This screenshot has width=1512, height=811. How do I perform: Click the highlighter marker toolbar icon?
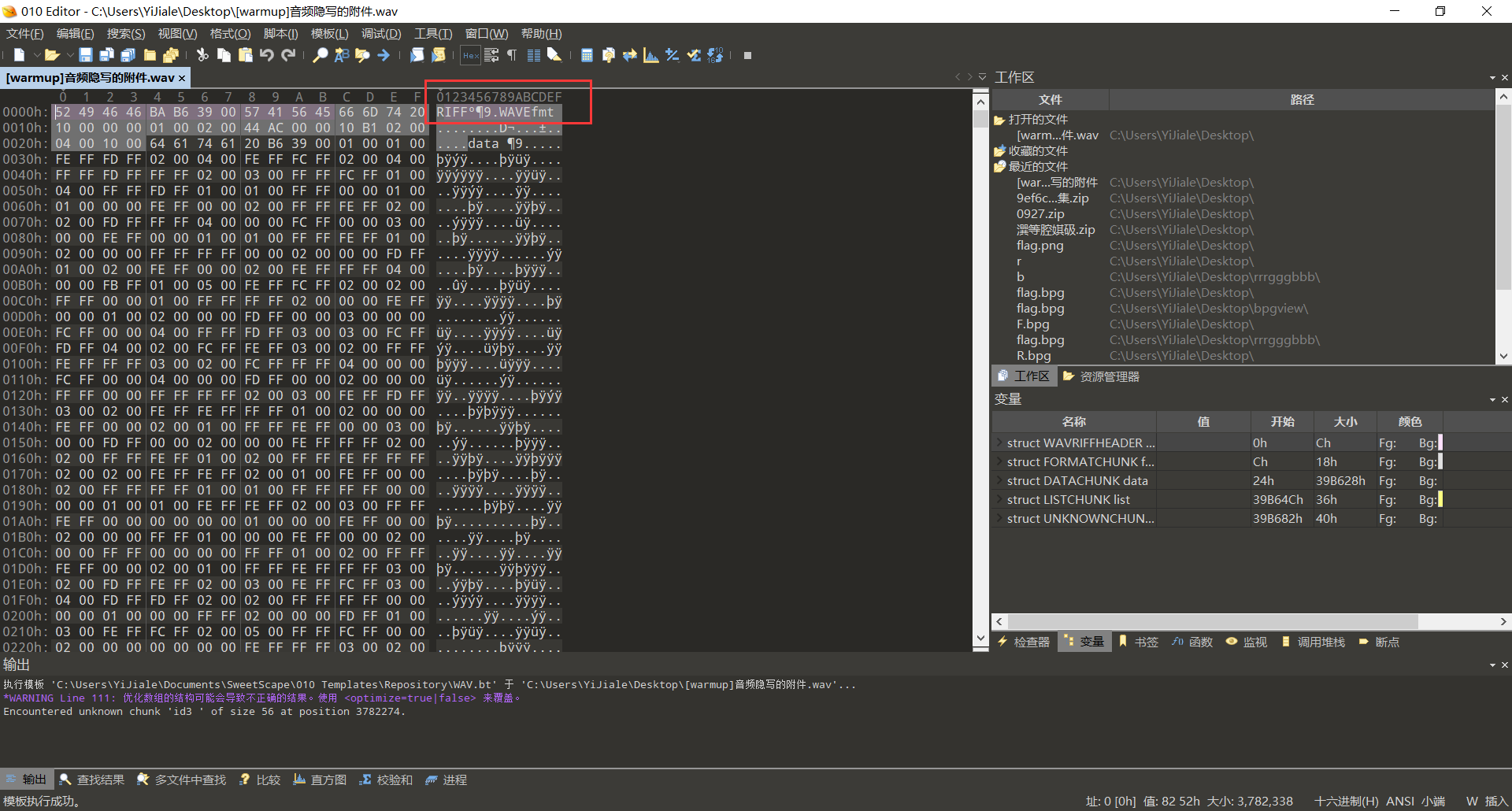tap(554, 55)
